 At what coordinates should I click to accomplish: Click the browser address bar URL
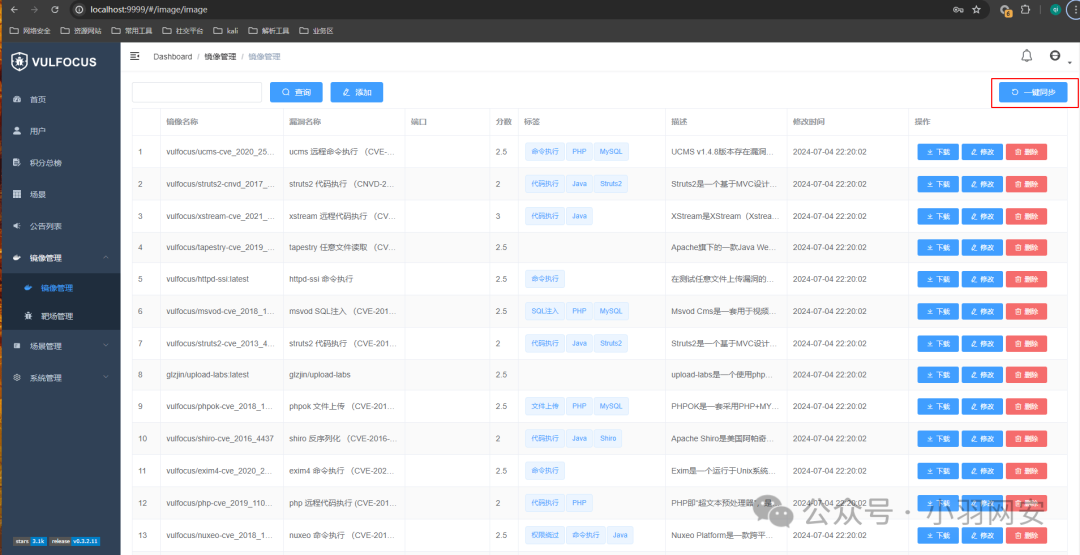149,10
